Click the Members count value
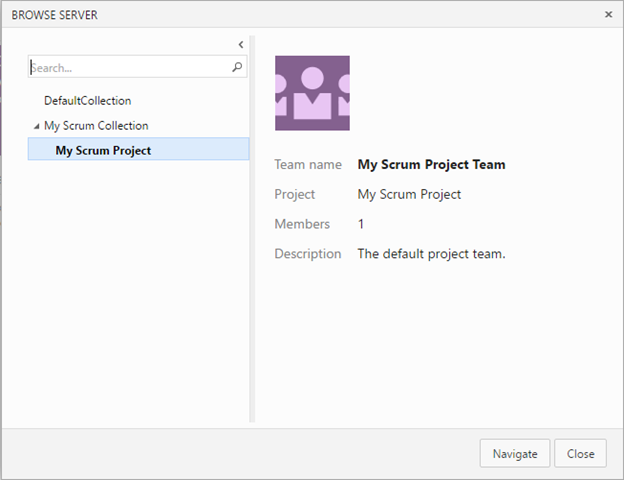 tap(361, 224)
